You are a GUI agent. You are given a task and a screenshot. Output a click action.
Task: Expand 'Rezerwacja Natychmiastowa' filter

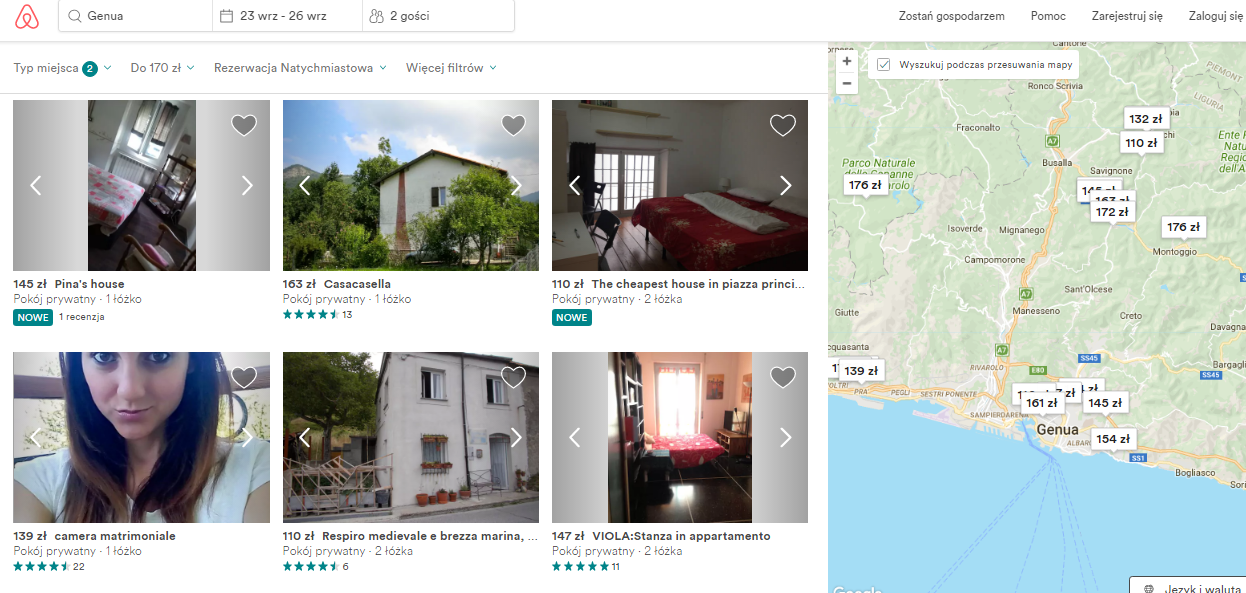[x=300, y=68]
